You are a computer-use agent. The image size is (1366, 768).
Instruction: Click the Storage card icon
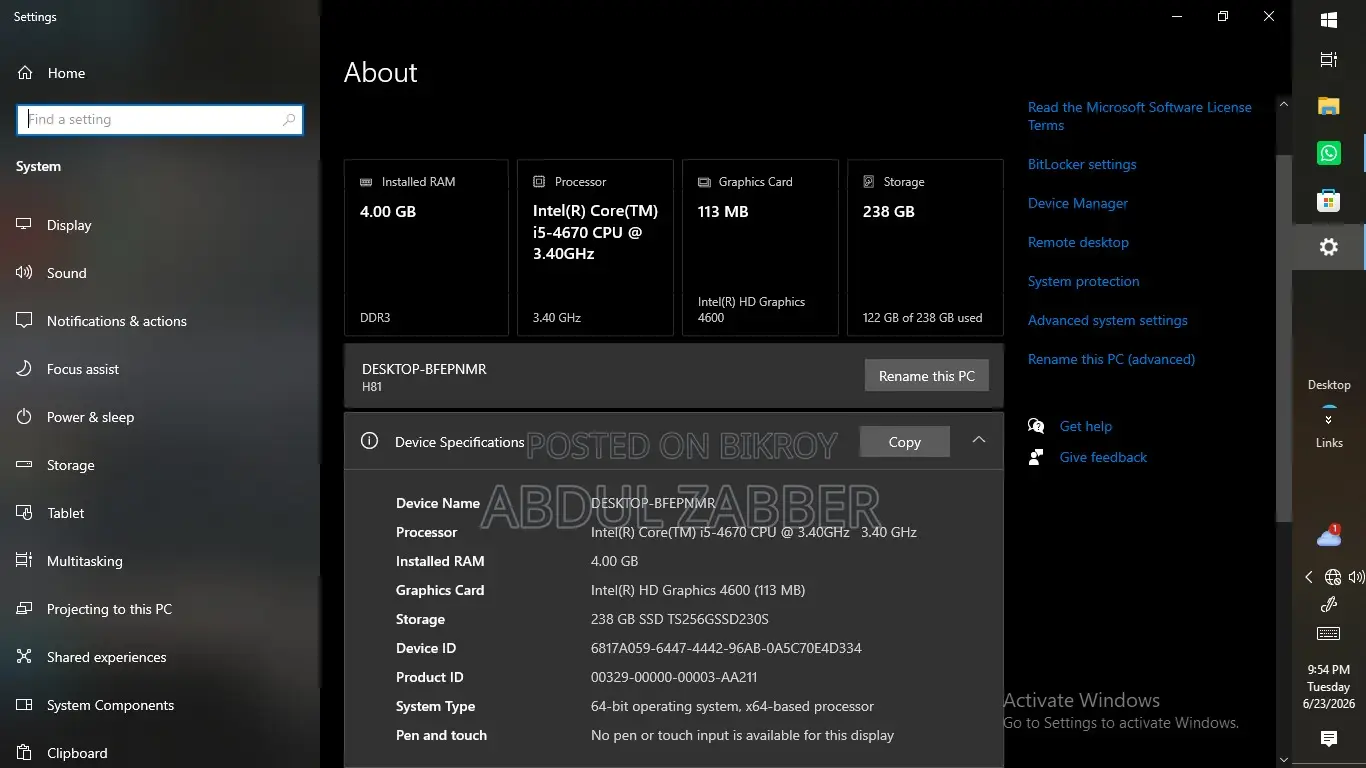coord(869,182)
